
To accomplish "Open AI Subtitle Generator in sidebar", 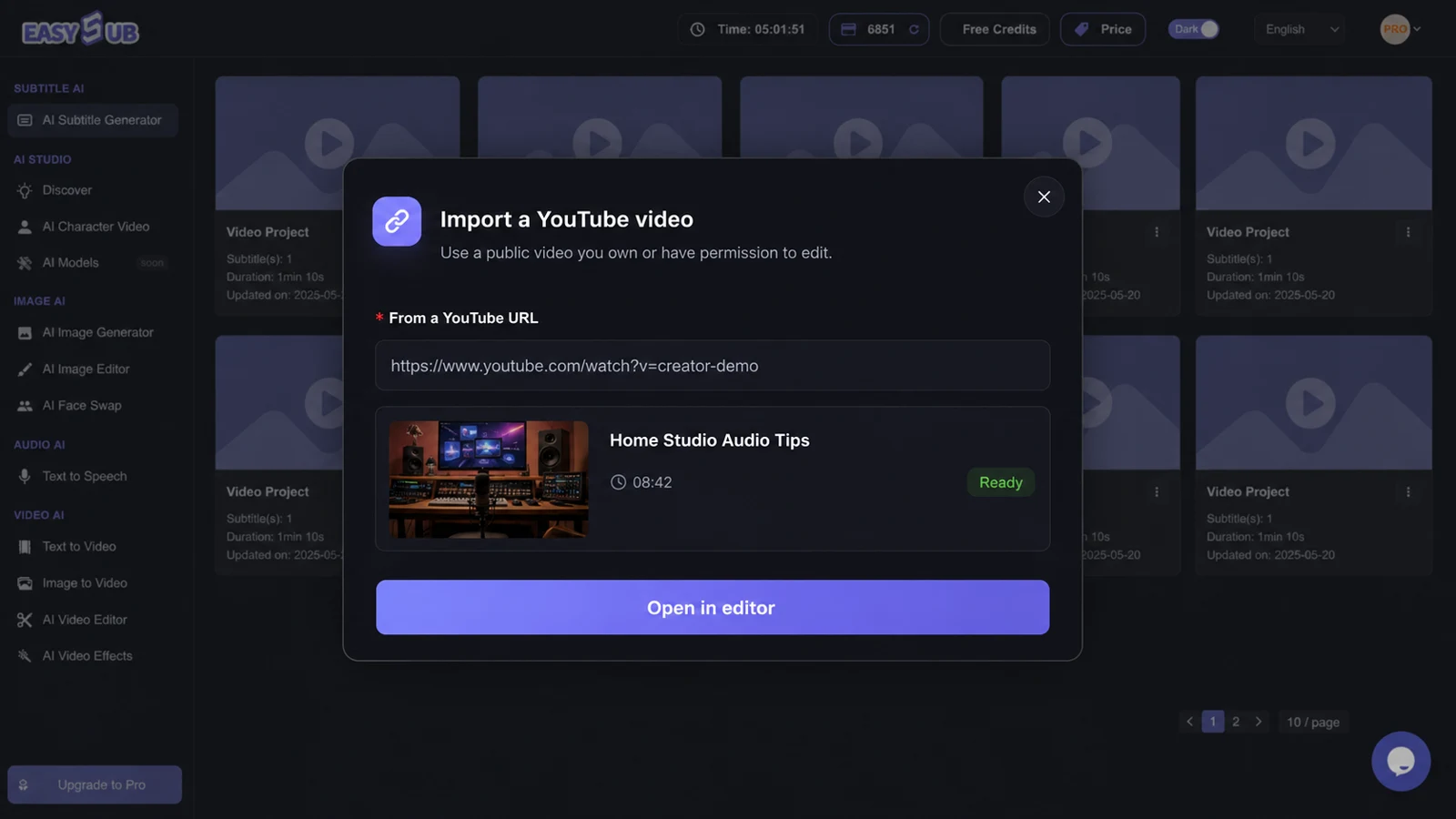I will tap(93, 120).
